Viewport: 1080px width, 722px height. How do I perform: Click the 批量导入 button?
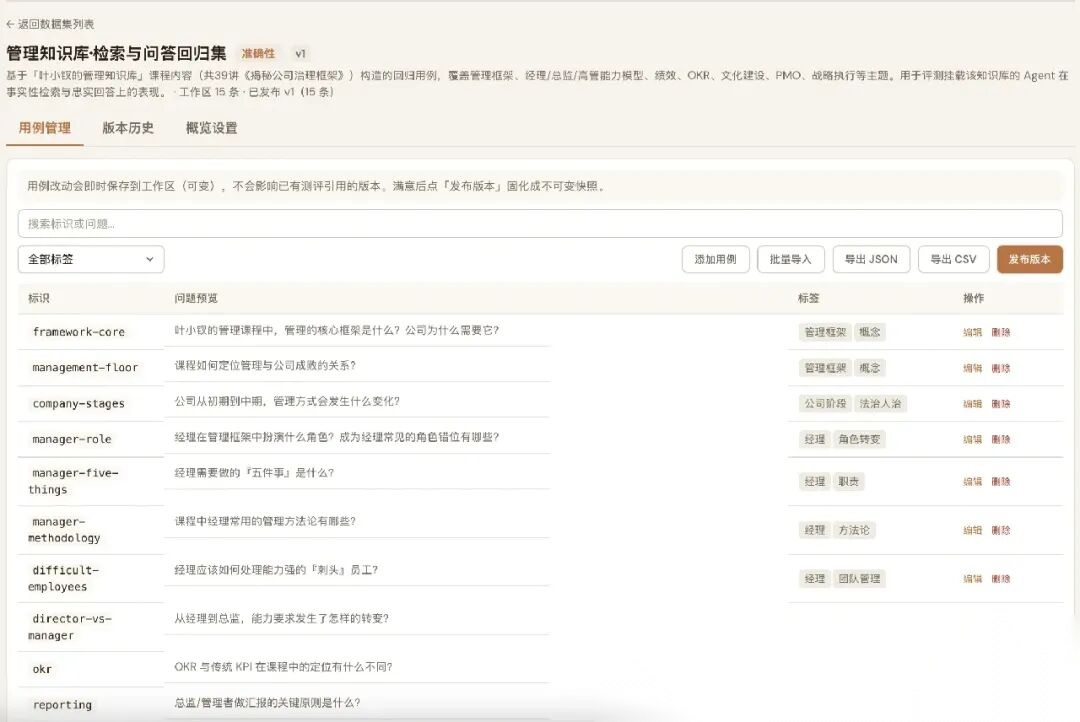[791, 259]
